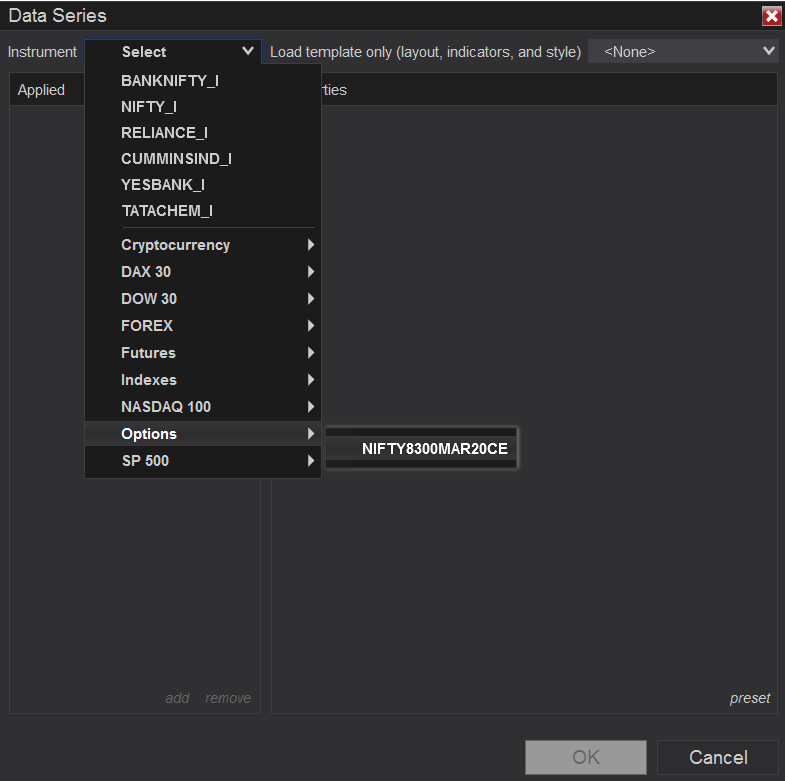
Task: Open the template <None> dropdown
Action: pos(683,52)
